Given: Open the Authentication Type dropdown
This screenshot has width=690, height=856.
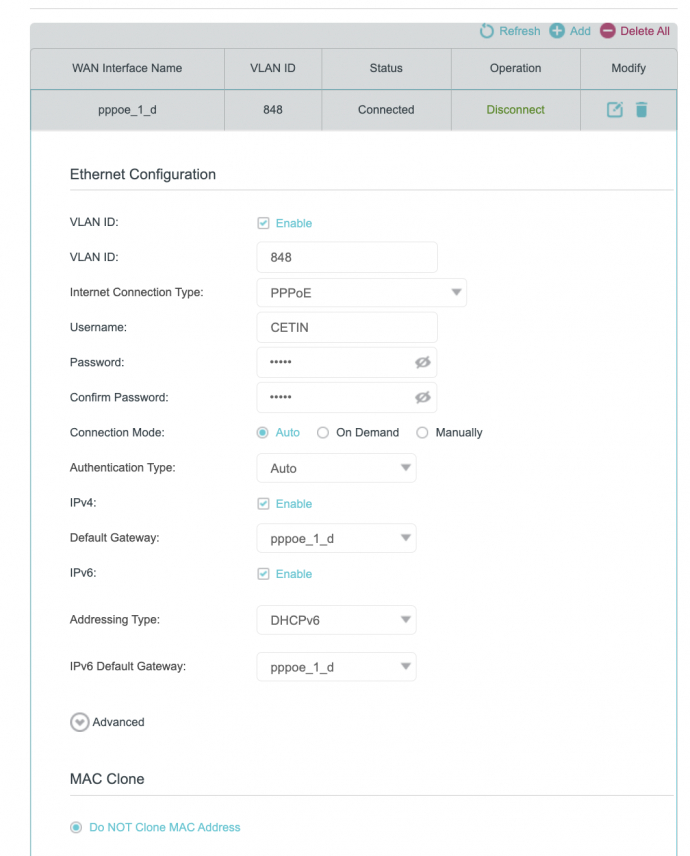Looking at the screenshot, I should tap(336, 468).
